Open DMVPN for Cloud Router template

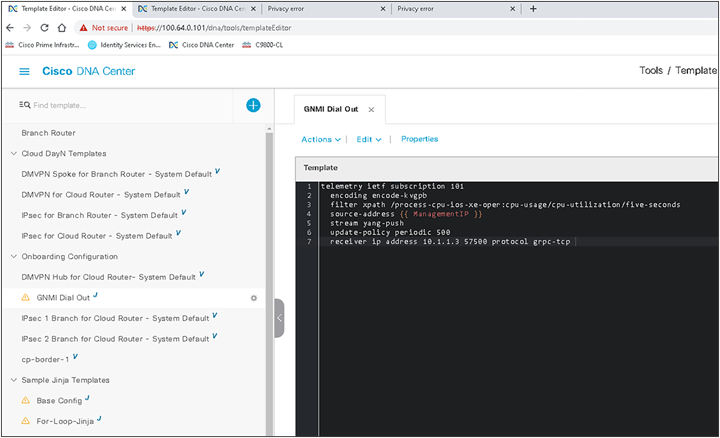coord(101,195)
